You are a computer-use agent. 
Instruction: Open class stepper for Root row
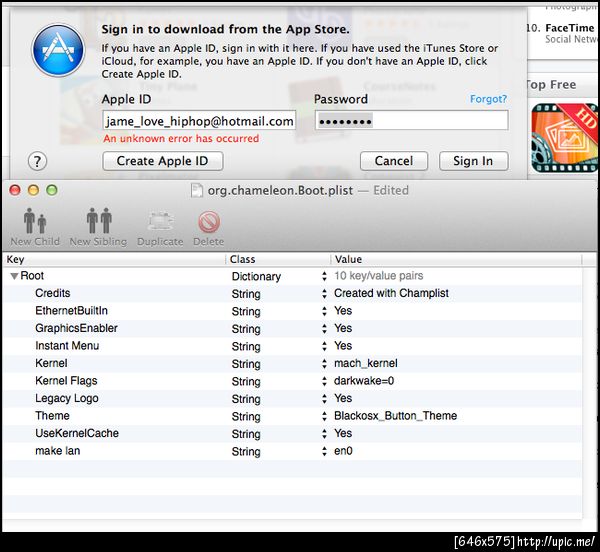pyautogui.click(x=324, y=276)
